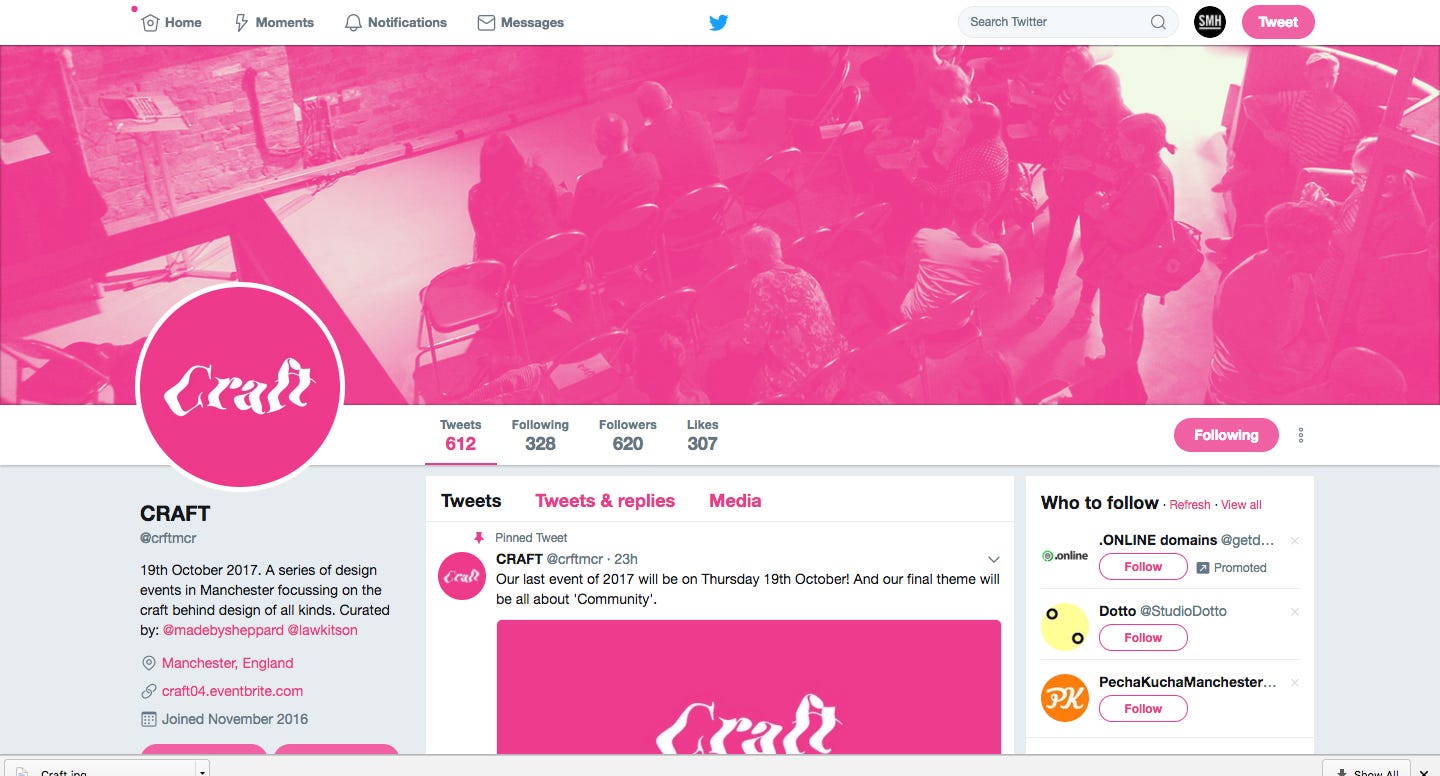The image size is (1440, 776).
Task: Click the pink Tweet button
Action: point(1278,22)
